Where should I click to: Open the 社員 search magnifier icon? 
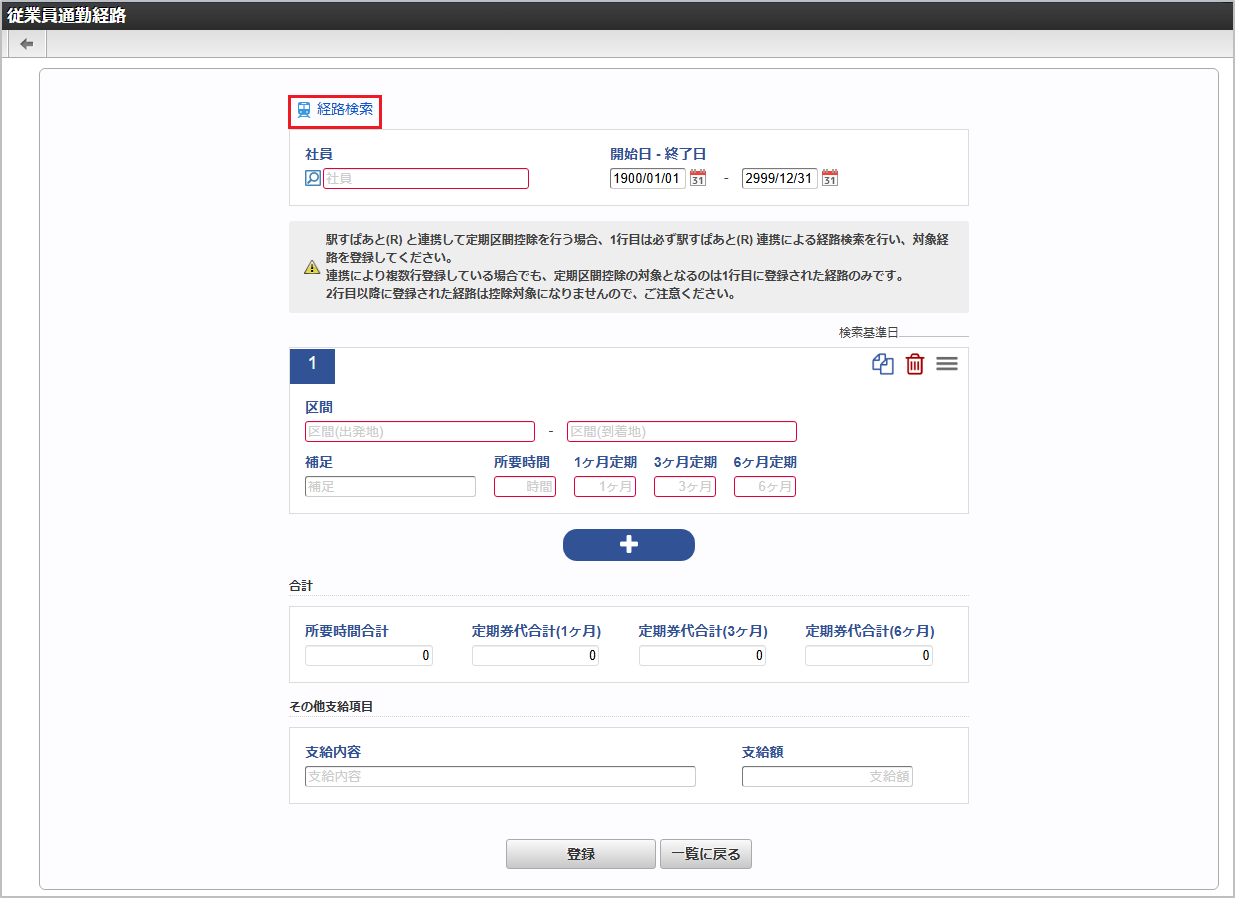point(312,178)
